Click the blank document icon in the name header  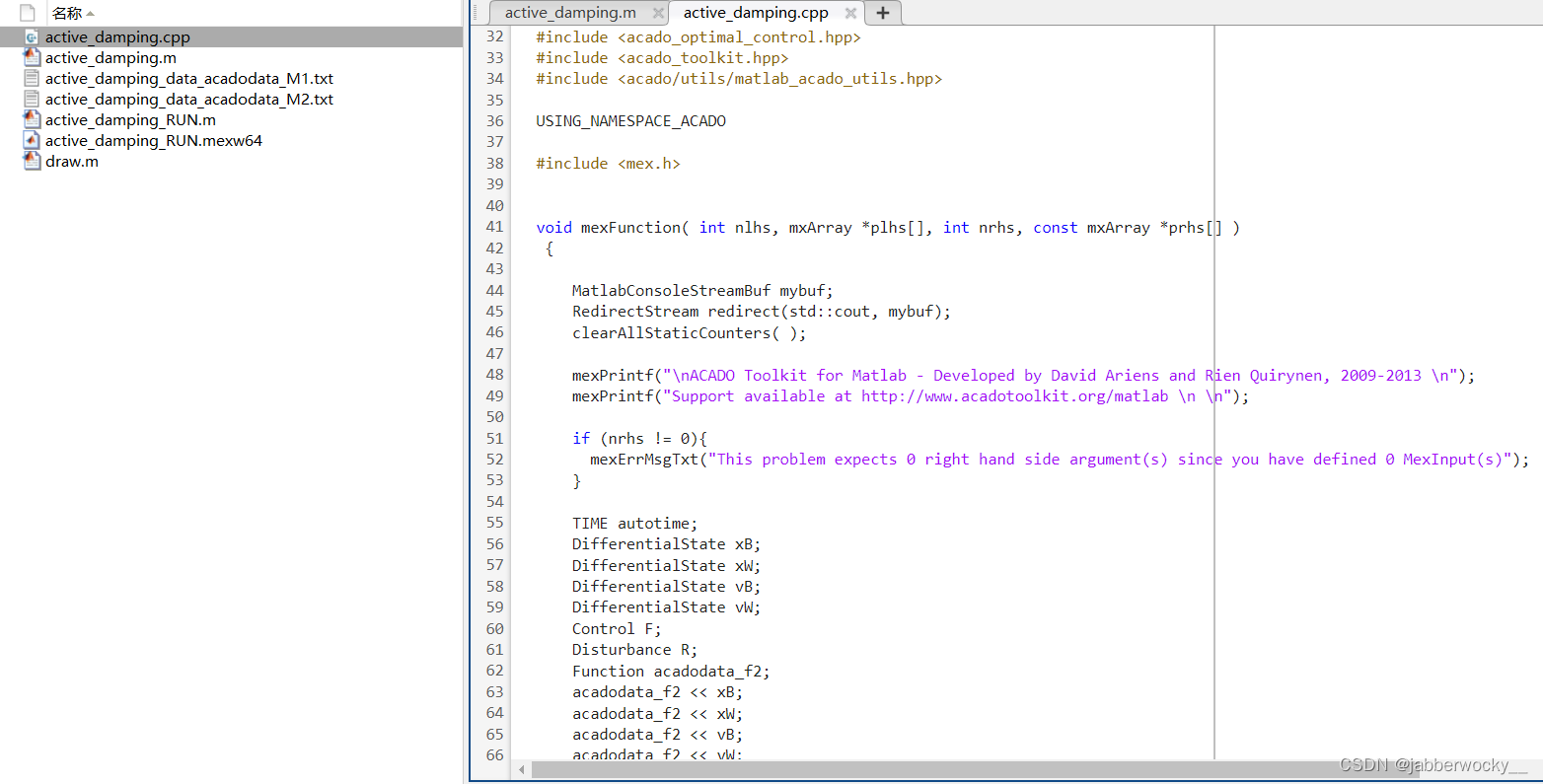pyautogui.click(x=28, y=13)
